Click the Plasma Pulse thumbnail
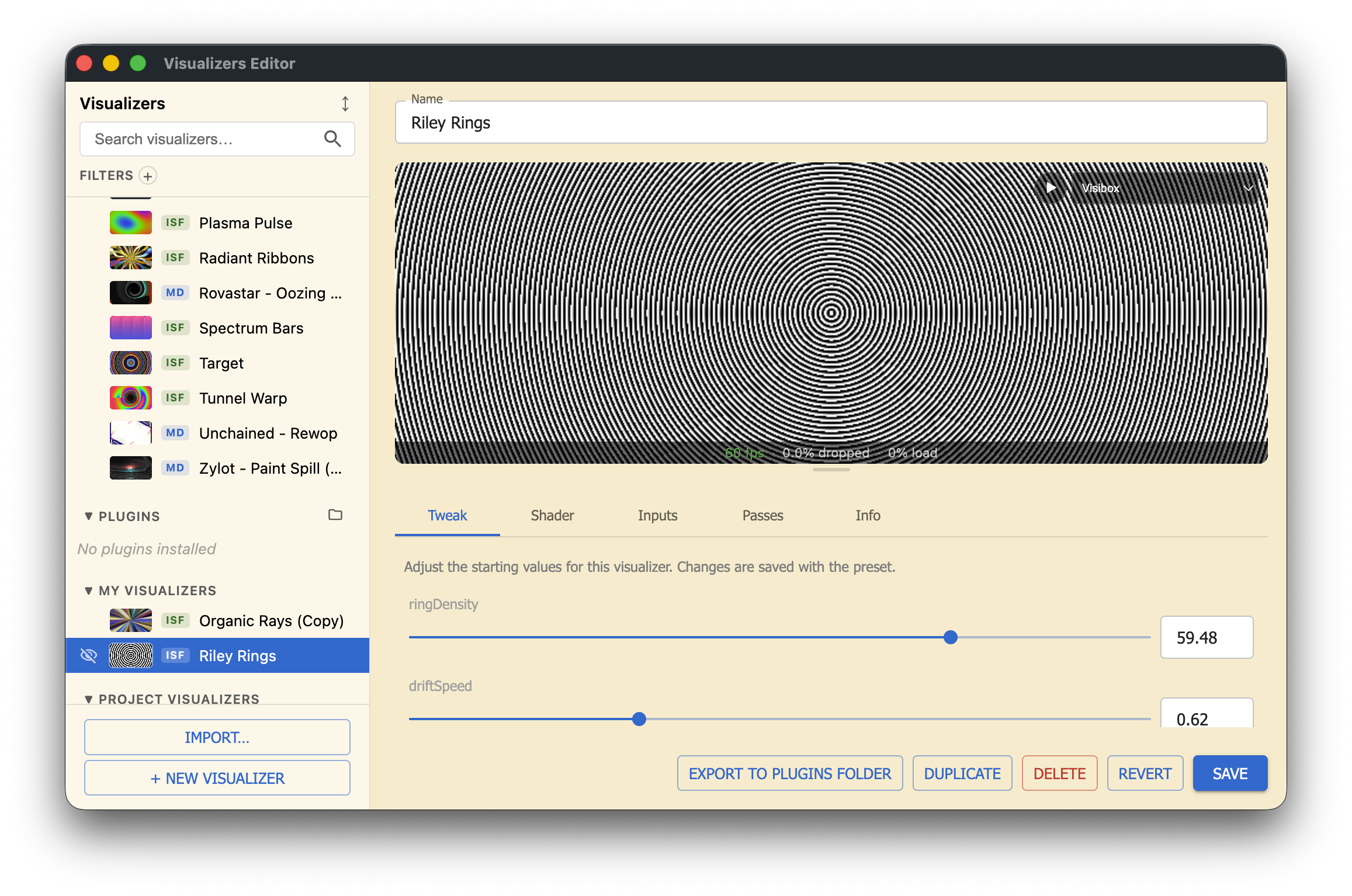The image size is (1352, 896). pos(131,223)
